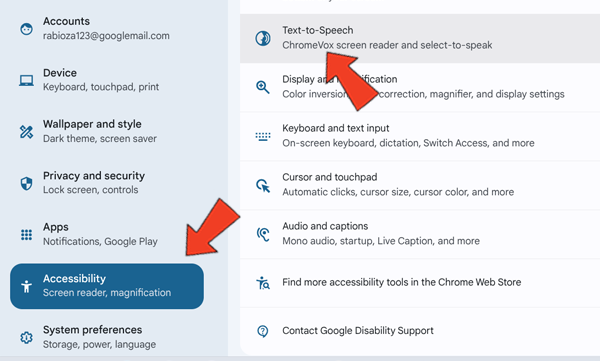Screen dimensions: 600x361
Task: Click the Text-to-Speech speaker icon
Action: coord(263,38)
